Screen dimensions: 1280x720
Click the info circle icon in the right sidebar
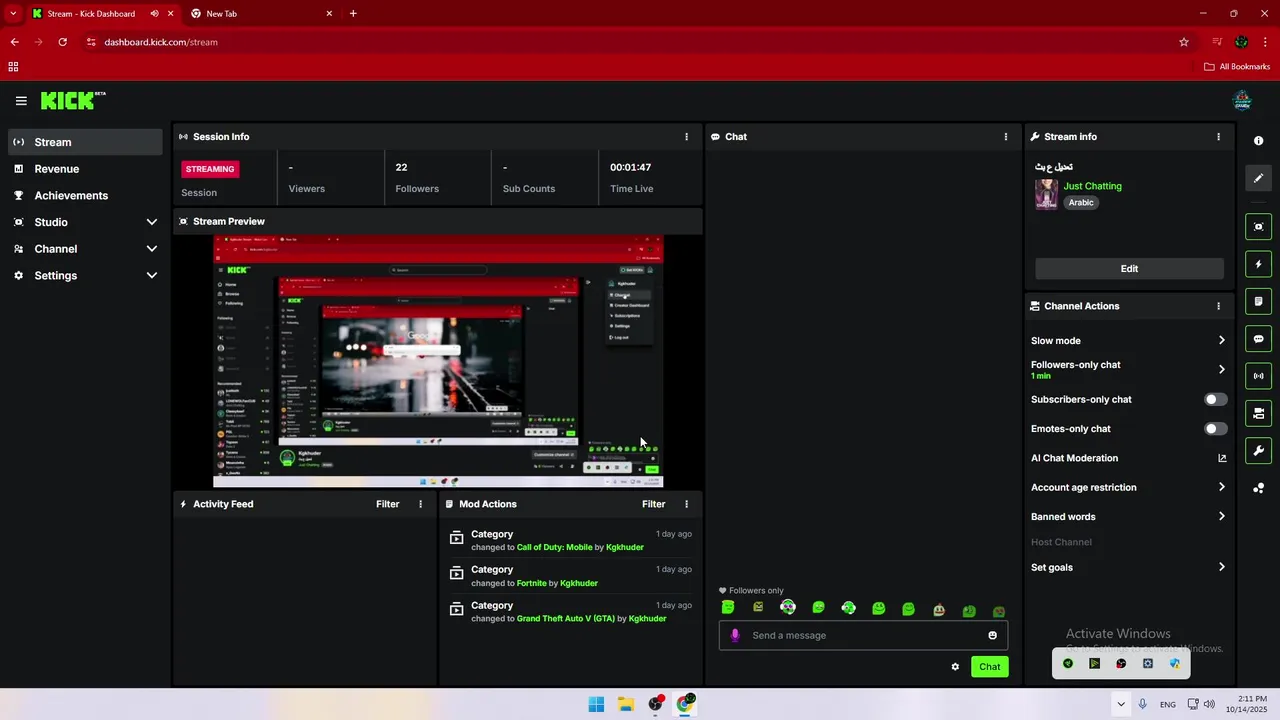click(x=1259, y=141)
